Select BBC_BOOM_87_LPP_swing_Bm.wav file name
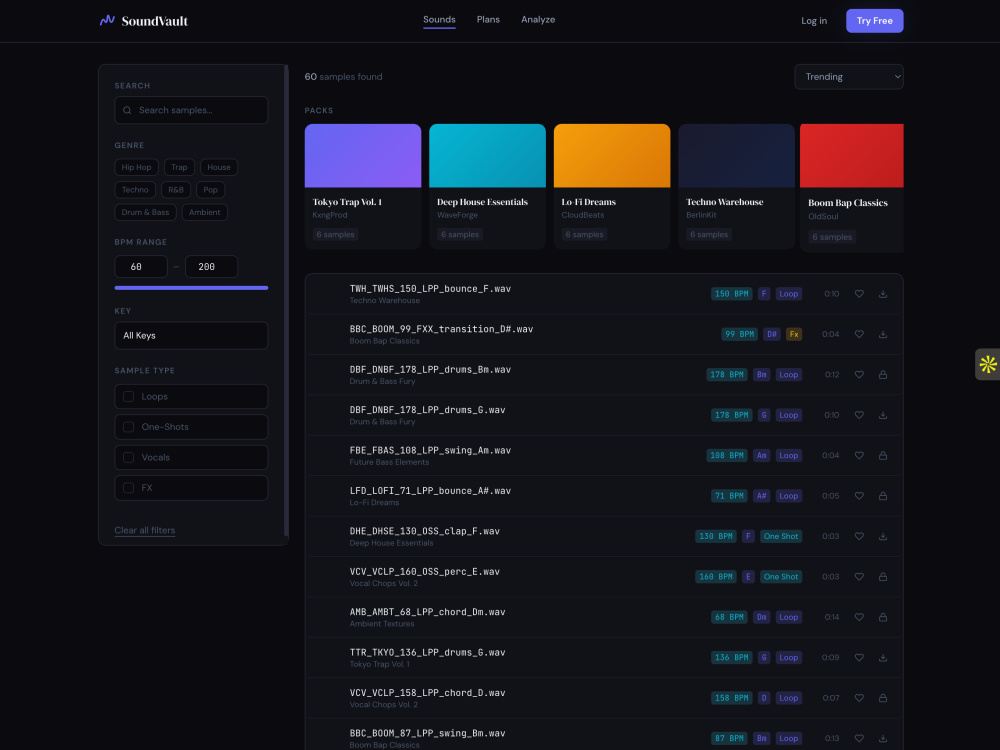The image size is (1000, 750). pyautogui.click(x=427, y=733)
